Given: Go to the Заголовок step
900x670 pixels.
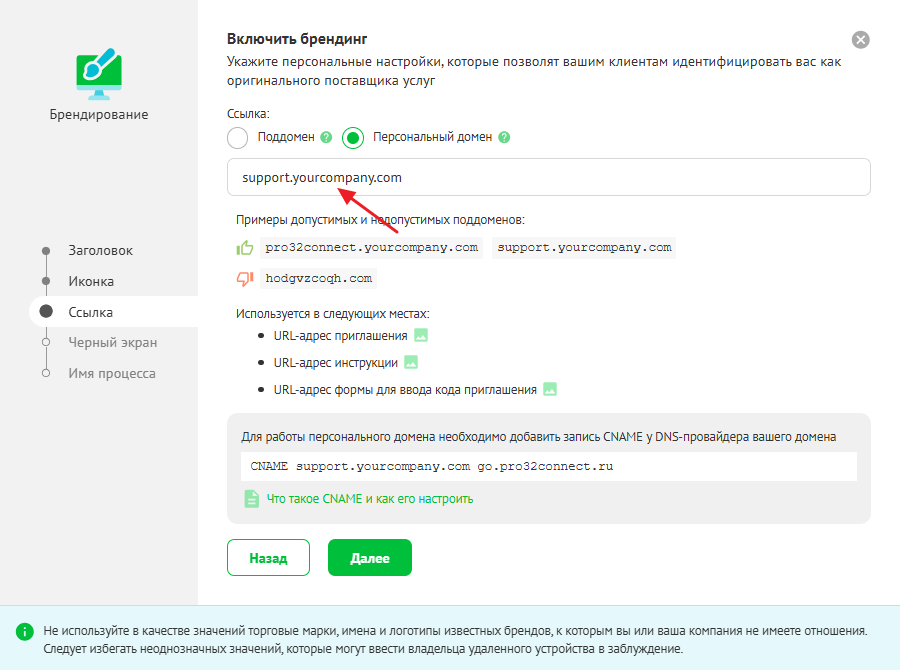Looking at the screenshot, I should [x=100, y=251].
